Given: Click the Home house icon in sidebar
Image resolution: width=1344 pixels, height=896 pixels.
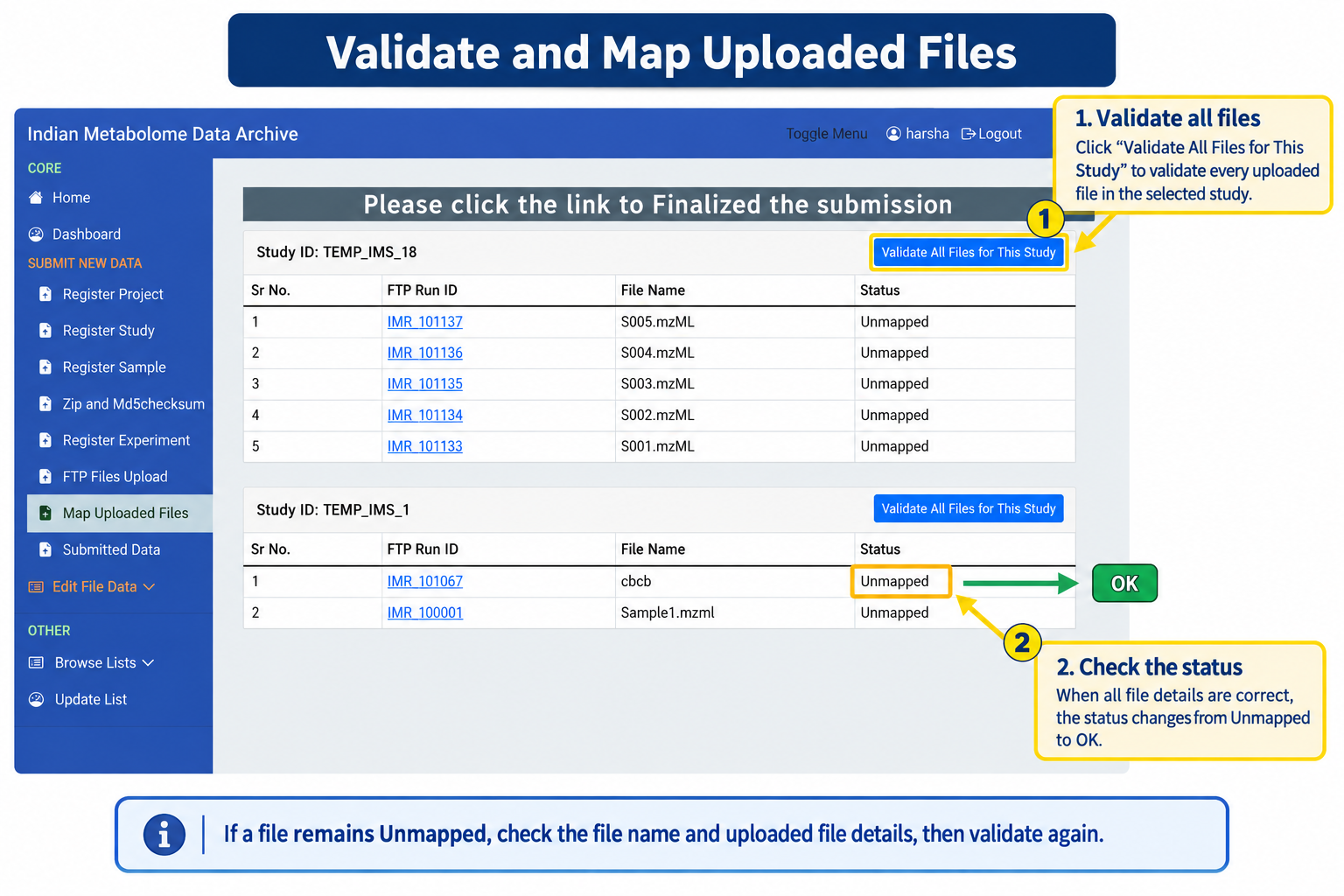Looking at the screenshot, I should (x=36, y=198).
